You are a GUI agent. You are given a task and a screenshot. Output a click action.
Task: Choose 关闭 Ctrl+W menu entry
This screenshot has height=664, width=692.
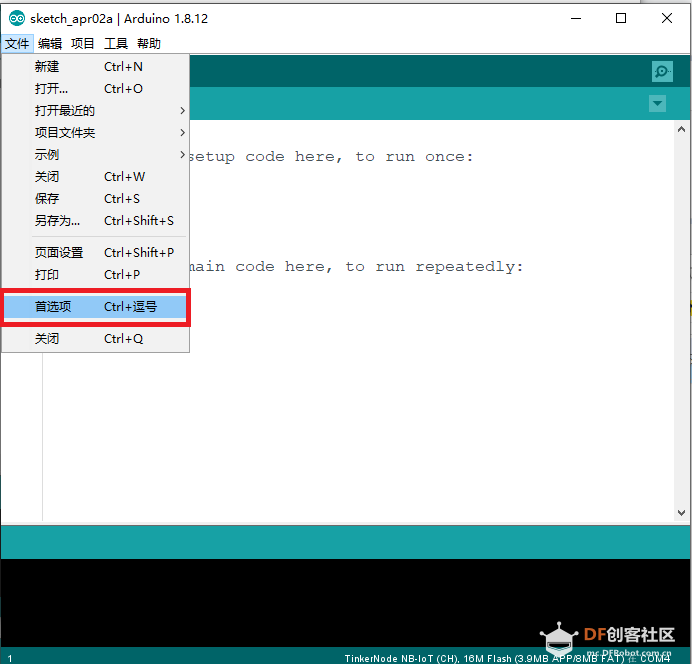95,177
